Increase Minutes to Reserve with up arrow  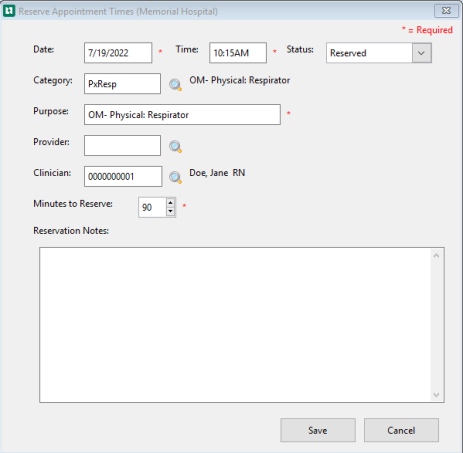[x=170, y=203]
